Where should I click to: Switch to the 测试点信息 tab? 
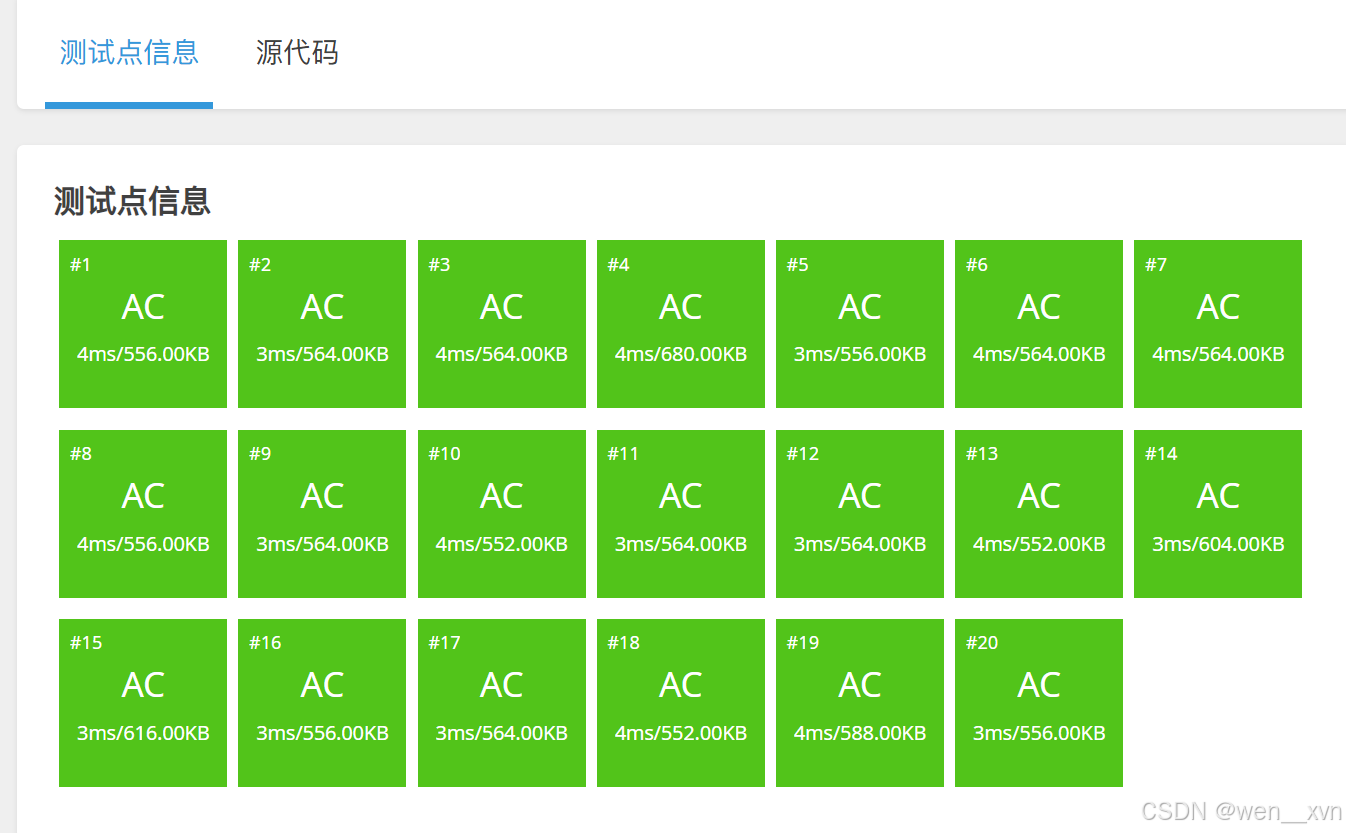click(129, 52)
